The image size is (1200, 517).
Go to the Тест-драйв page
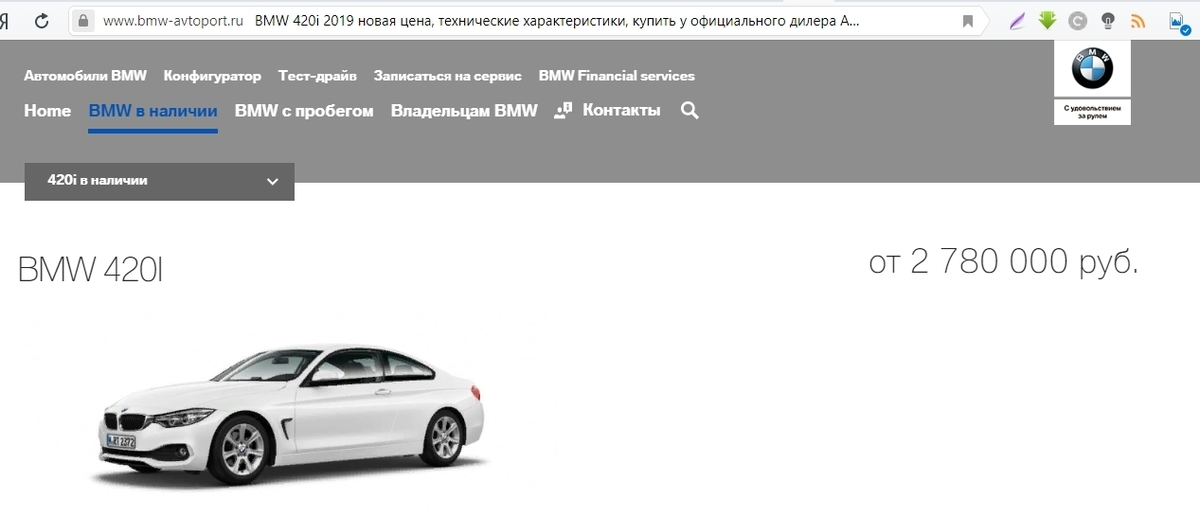coord(317,76)
